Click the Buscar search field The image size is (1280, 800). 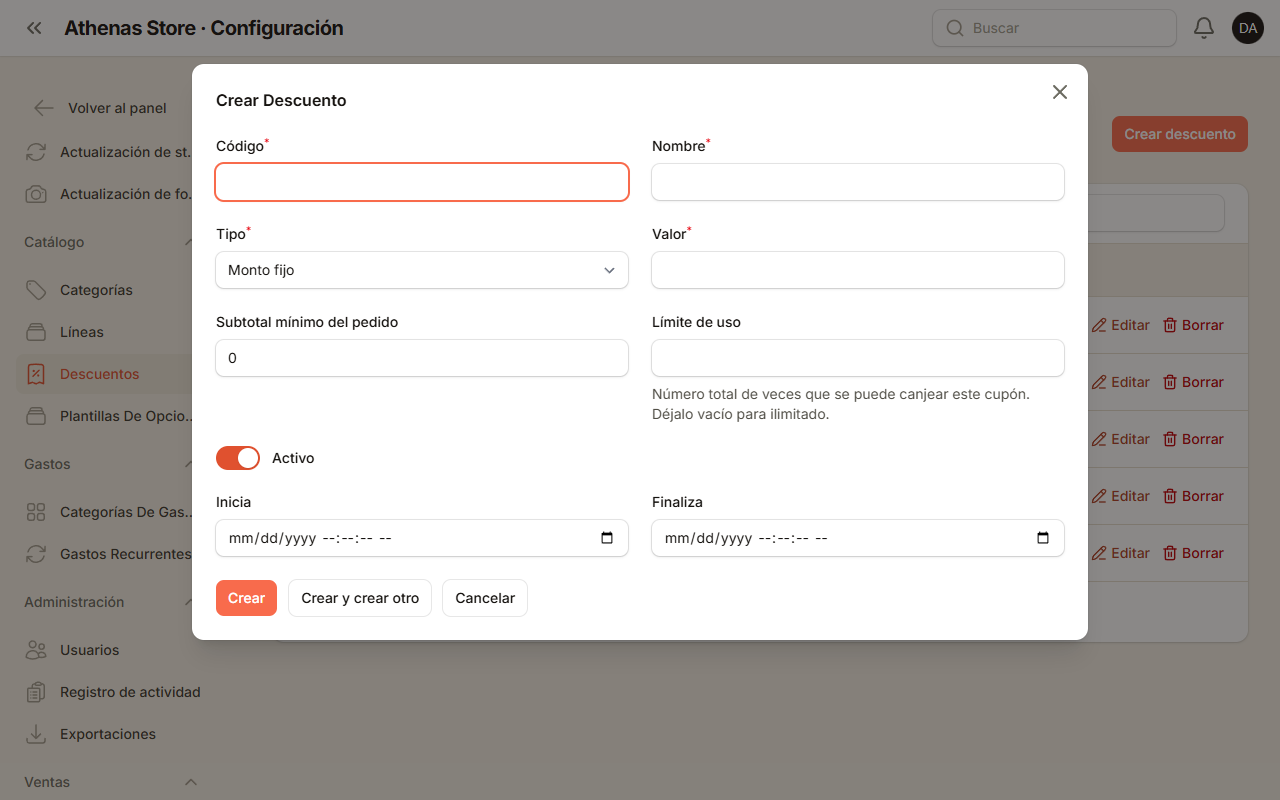[1054, 28]
